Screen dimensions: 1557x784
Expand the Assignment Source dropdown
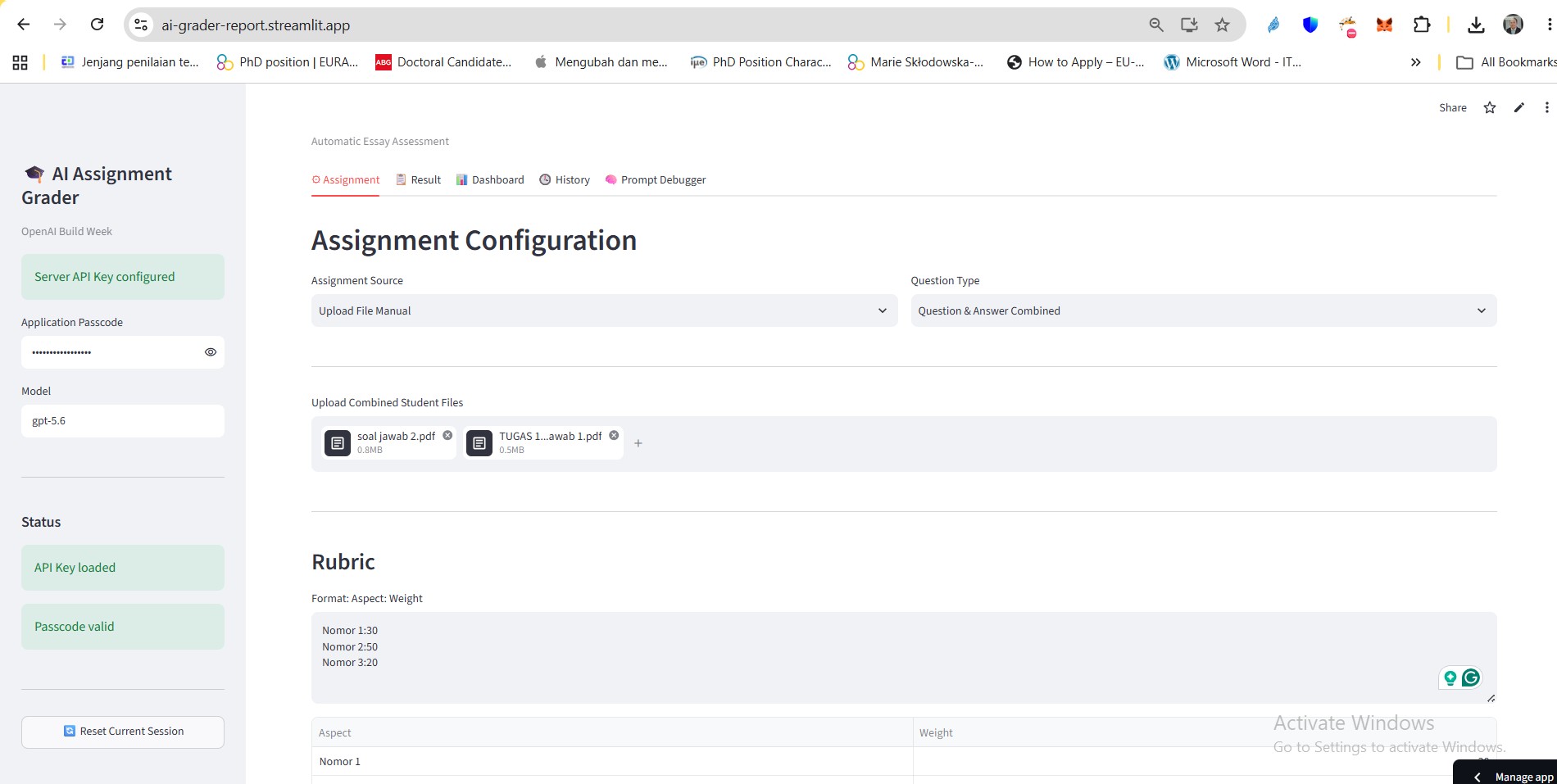[604, 310]
